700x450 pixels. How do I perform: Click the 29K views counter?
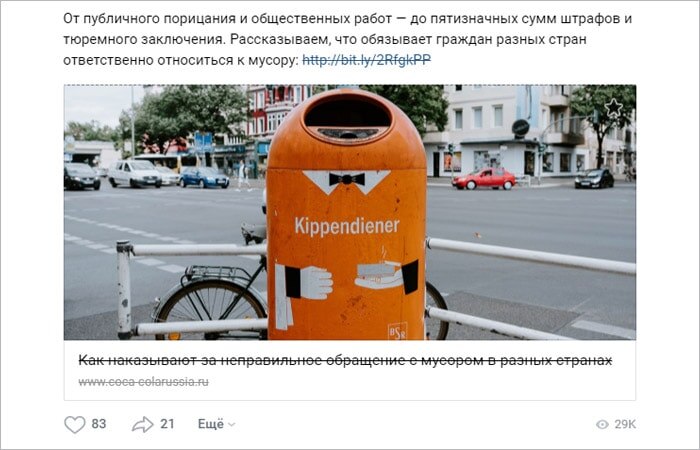point(625,424)
